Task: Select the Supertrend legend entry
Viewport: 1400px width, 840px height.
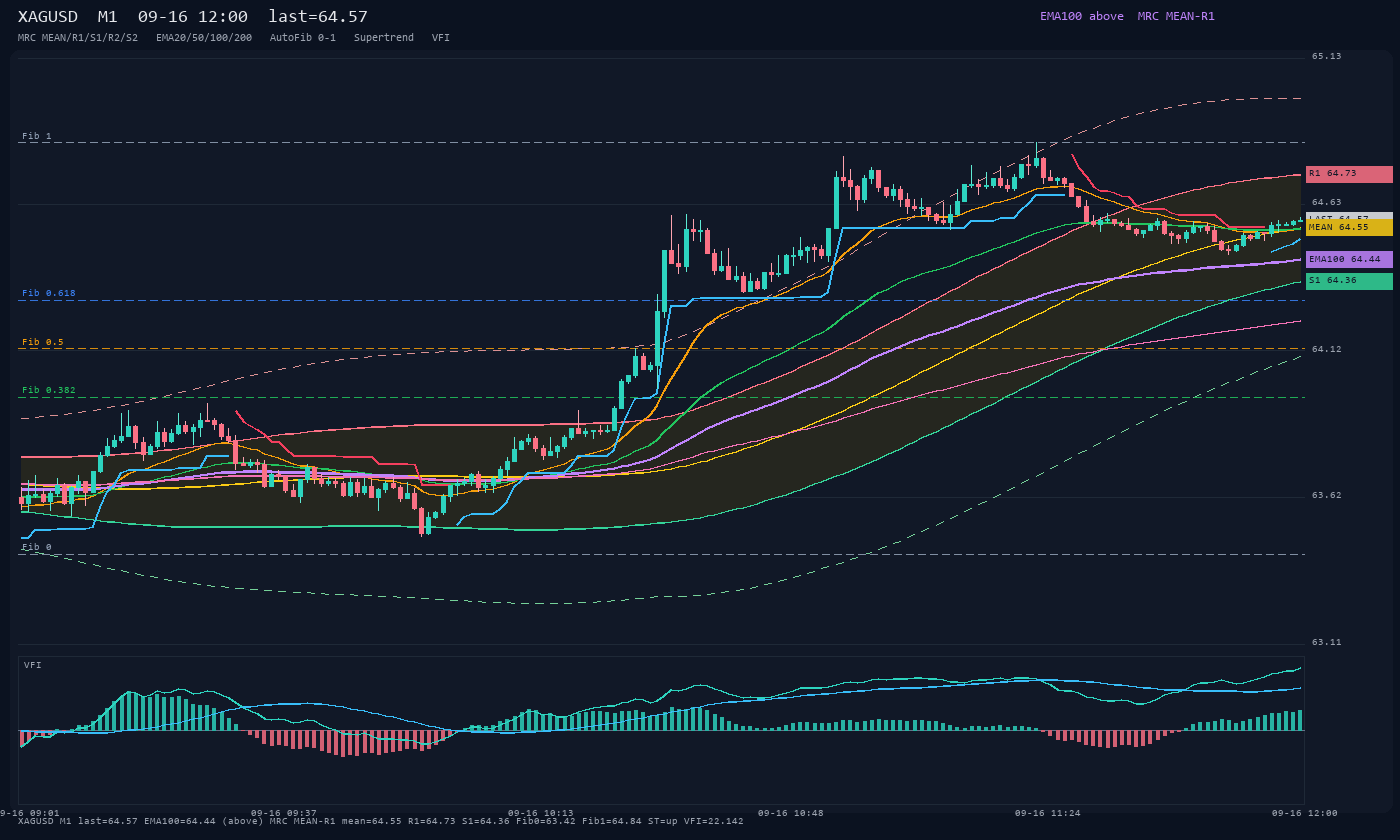Action: 384,38
